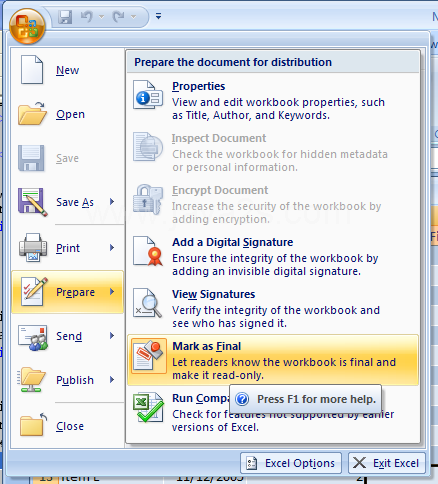Click the 'Press F1 for more help.' text

point(316,399)
